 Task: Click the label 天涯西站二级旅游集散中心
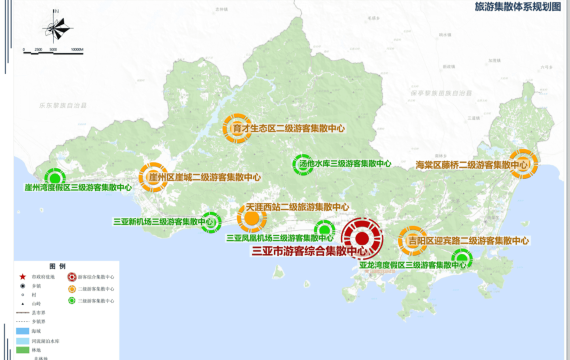click(297, 207)
